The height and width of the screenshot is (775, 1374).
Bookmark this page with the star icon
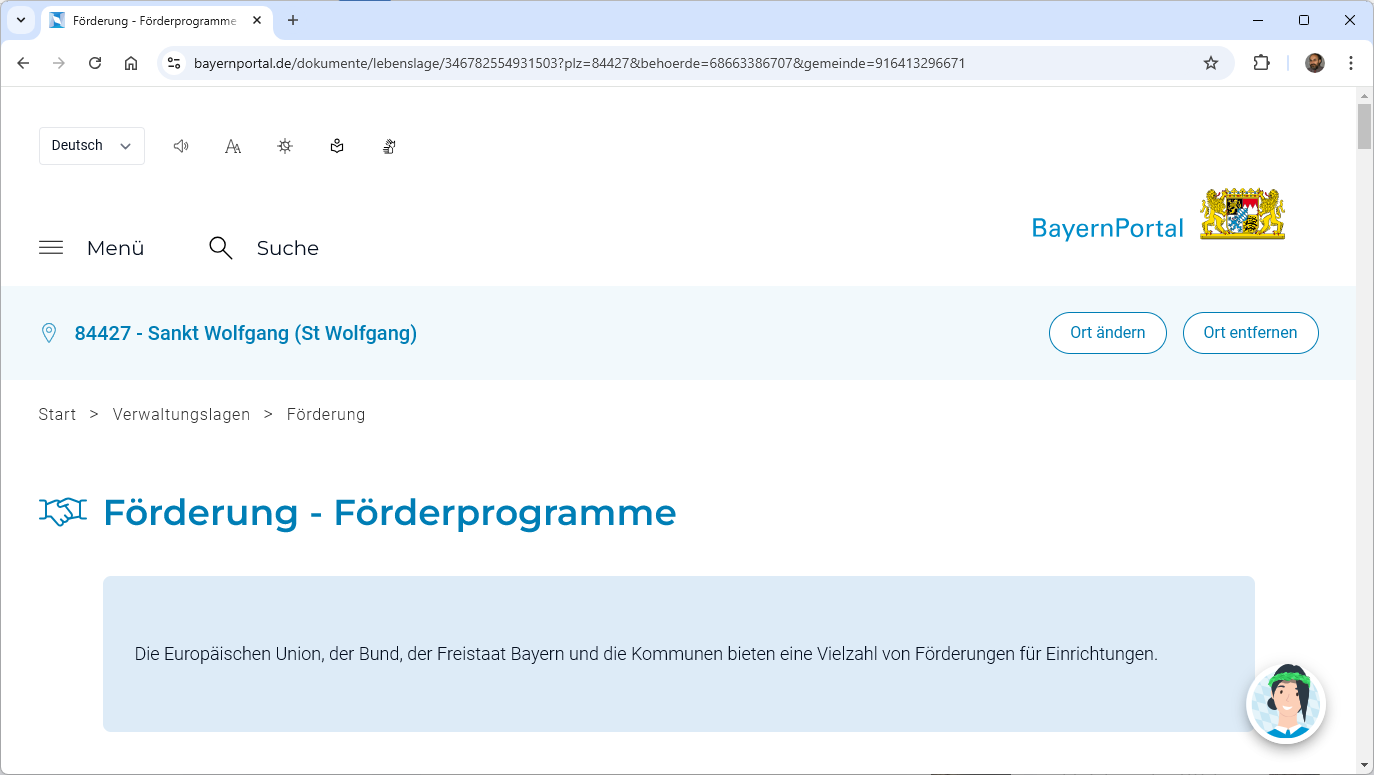(1211, 63)
